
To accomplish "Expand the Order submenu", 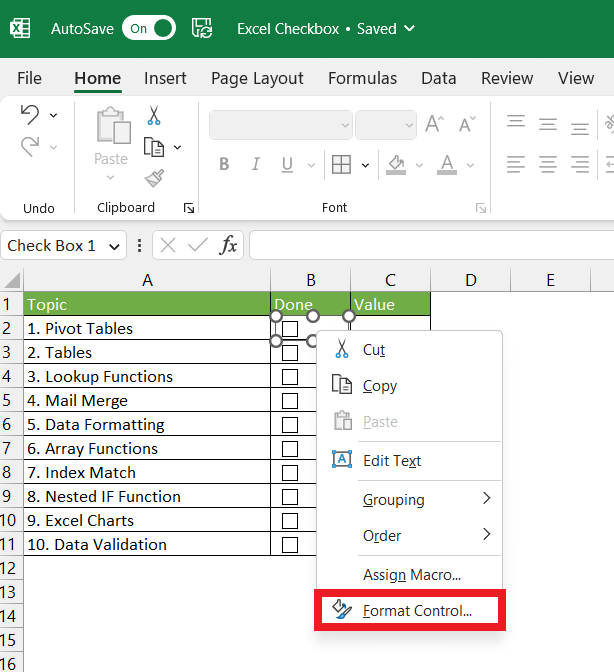I will coord(409,535).
